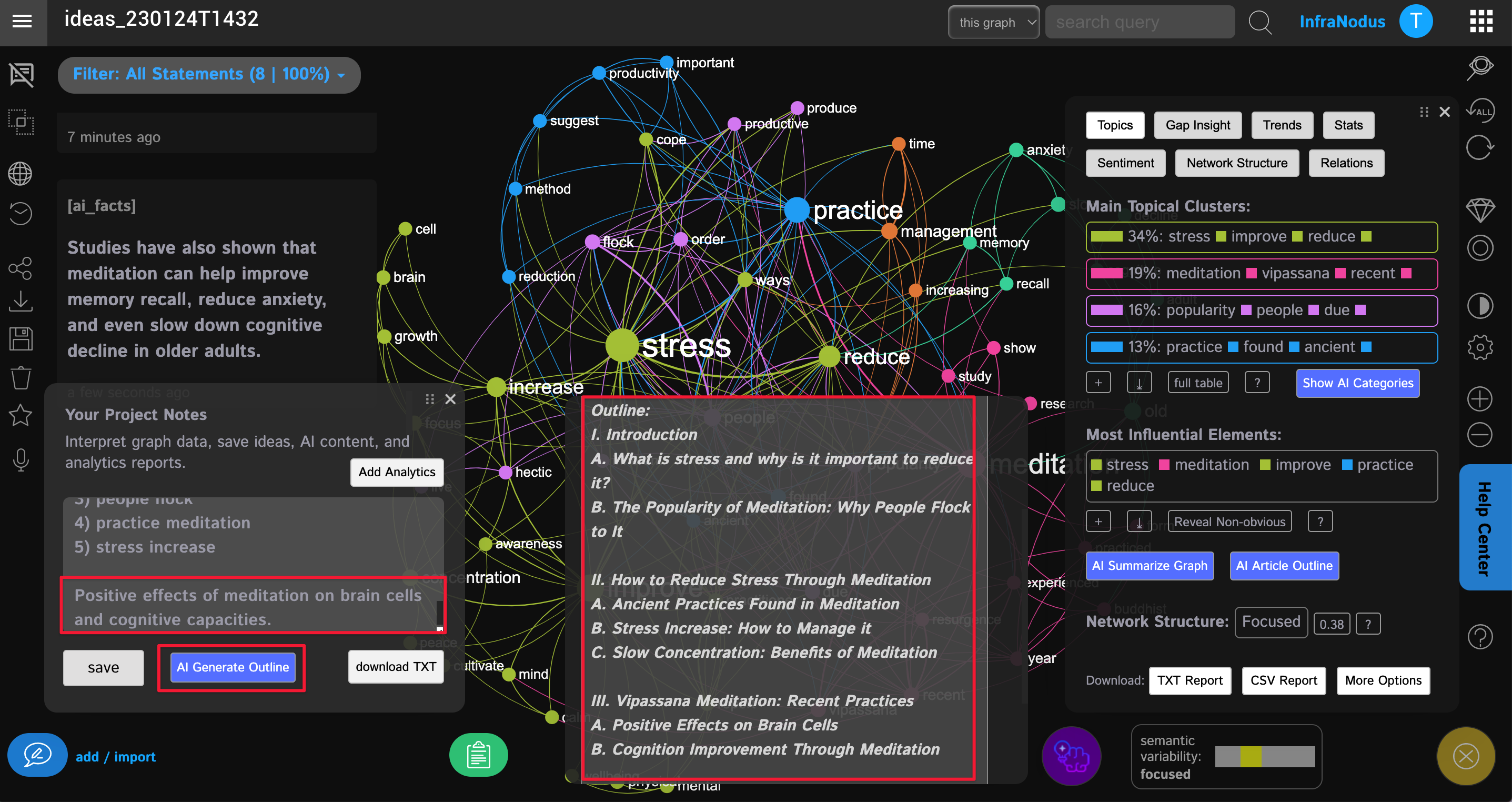This screenshot has height=802, width=1512.
Task: Select the Sentiment tab
Action: [1125, 163]
